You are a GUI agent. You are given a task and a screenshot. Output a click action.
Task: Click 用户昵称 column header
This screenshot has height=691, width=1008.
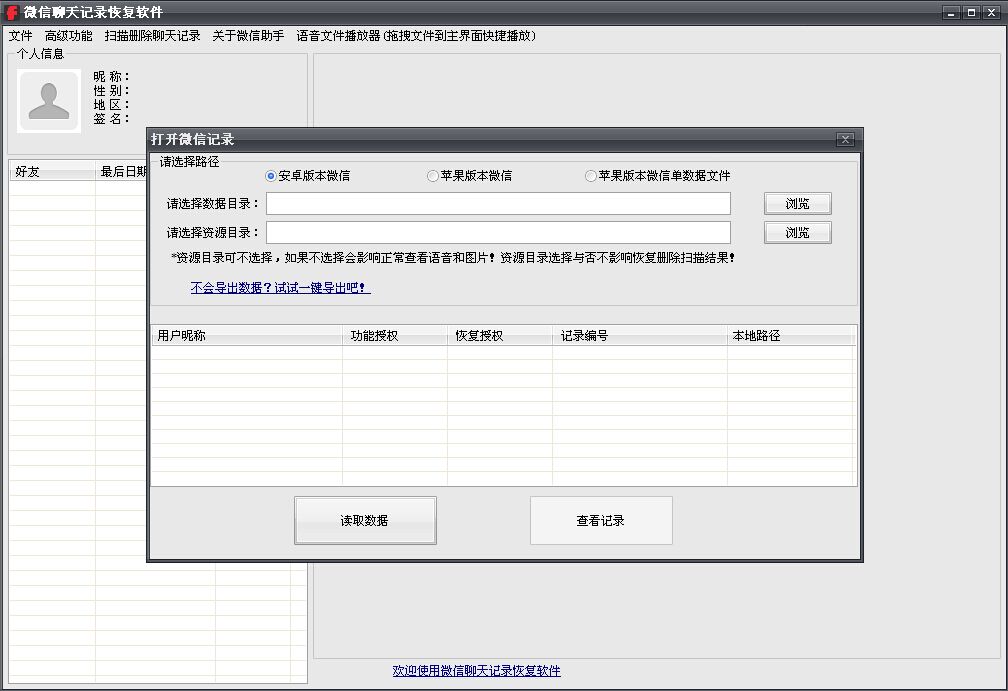point(247,336)
